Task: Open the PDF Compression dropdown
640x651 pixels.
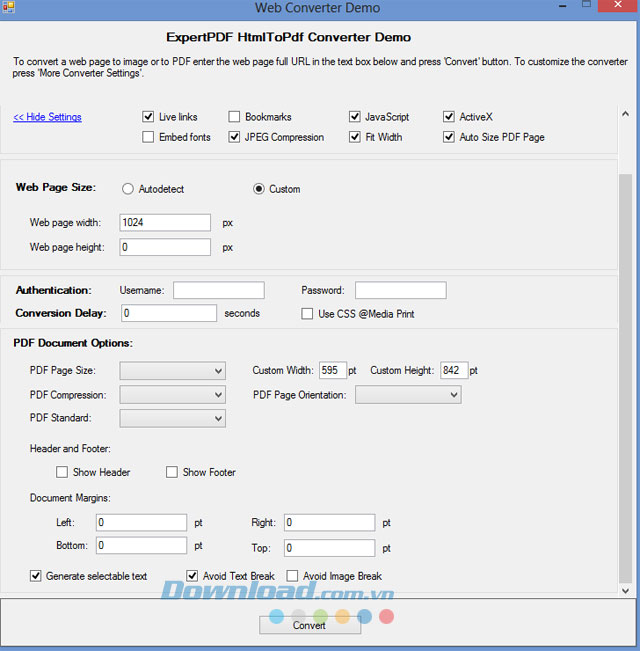Action: pyautogui.click(x=173, y=395)
